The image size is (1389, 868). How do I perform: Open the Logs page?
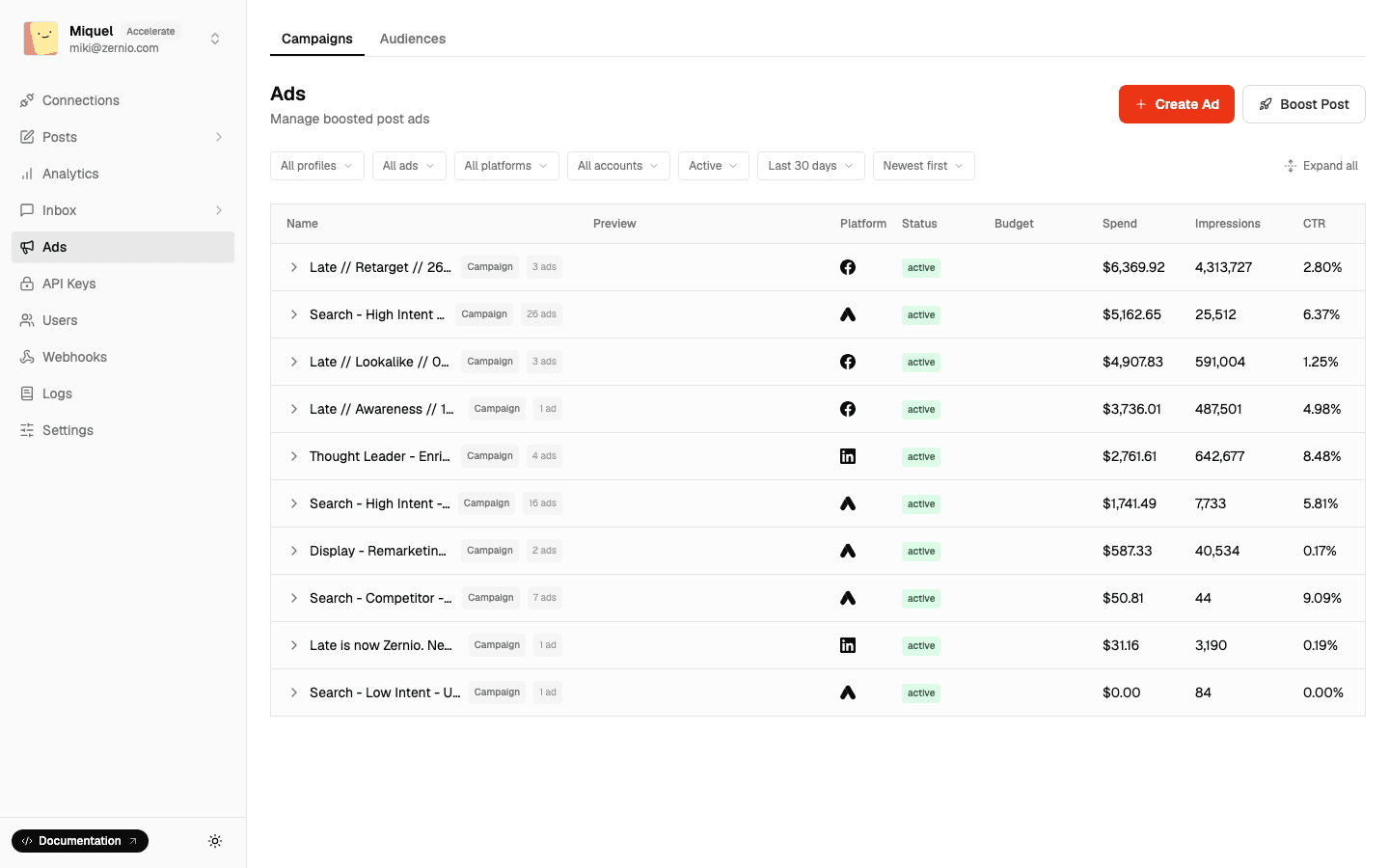(58, 393)
